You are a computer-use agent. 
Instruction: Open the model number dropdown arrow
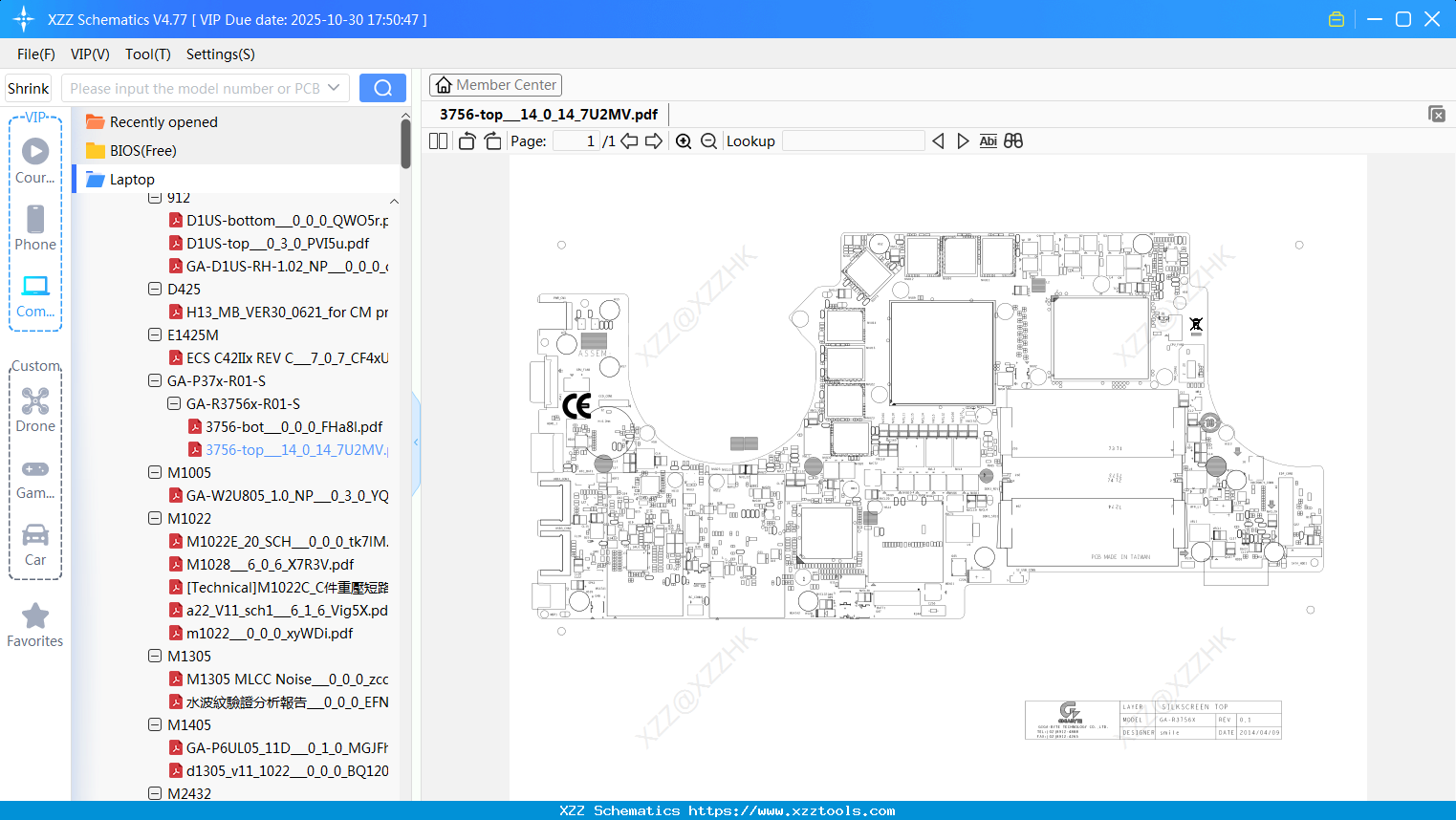click(334, 88)
